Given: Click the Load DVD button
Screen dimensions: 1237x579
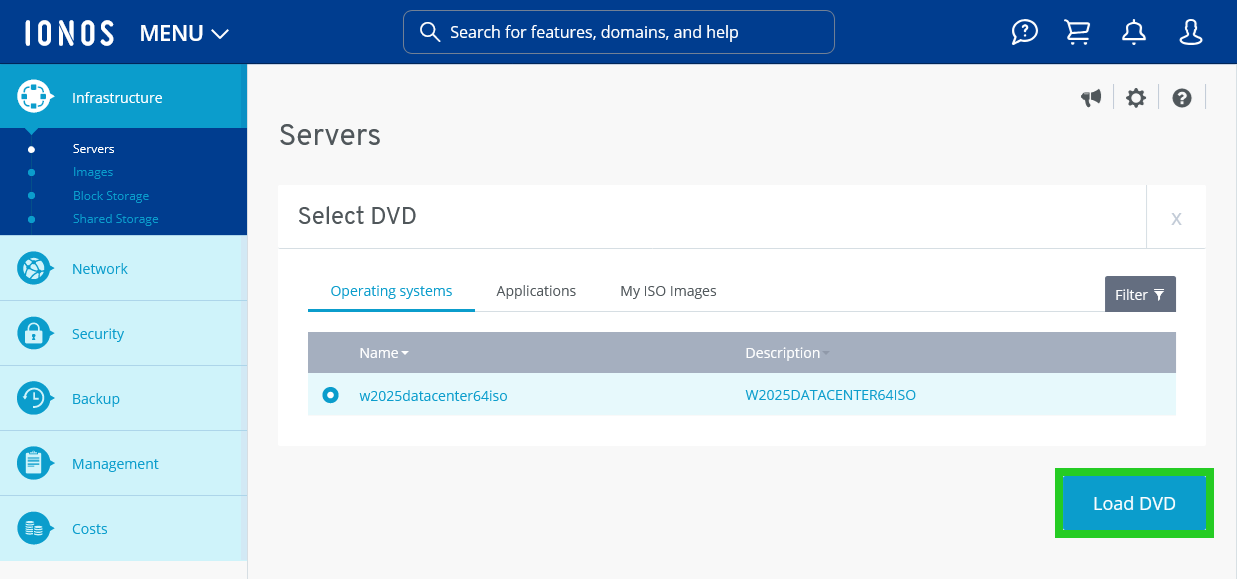Looking at the screenshot, I should (x=1133, y=503).
